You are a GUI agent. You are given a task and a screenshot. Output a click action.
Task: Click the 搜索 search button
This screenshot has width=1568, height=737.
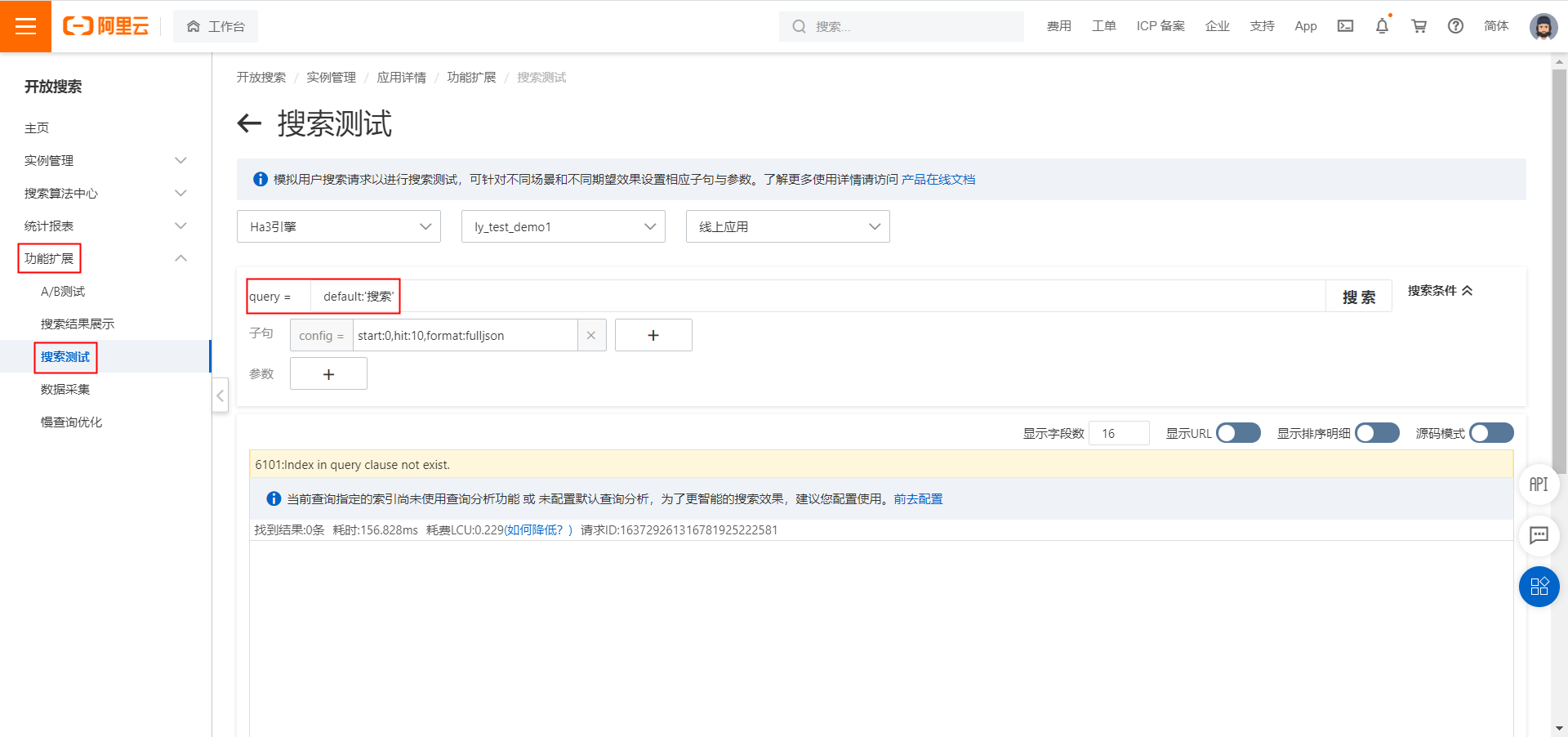pos(1359,297)
